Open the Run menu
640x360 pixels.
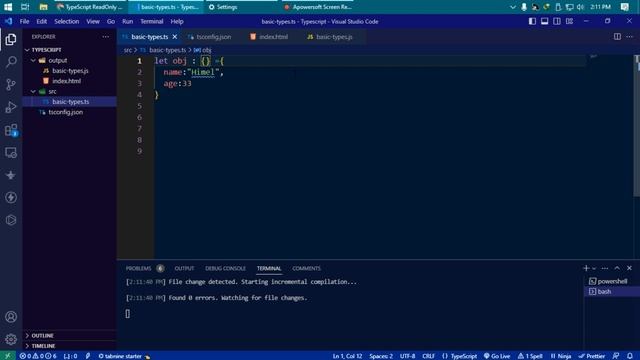pos(127,21)
